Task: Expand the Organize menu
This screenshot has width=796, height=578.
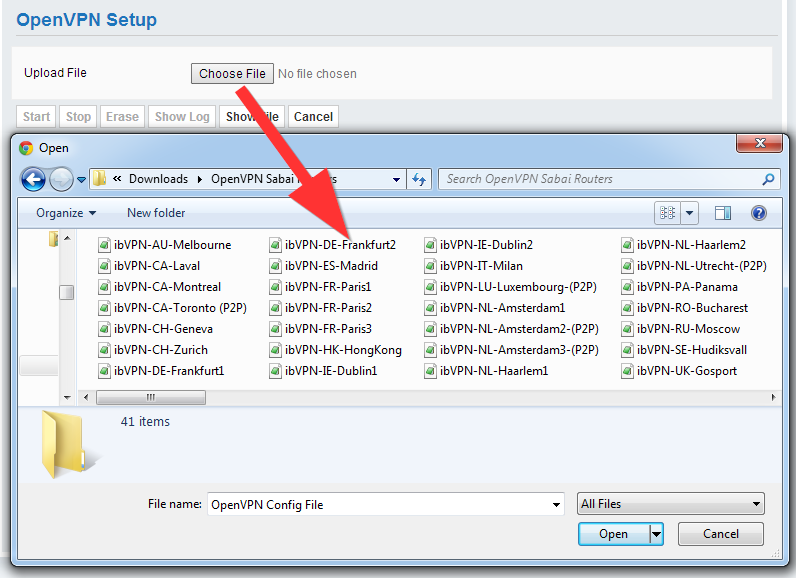Action: [66, 213]
